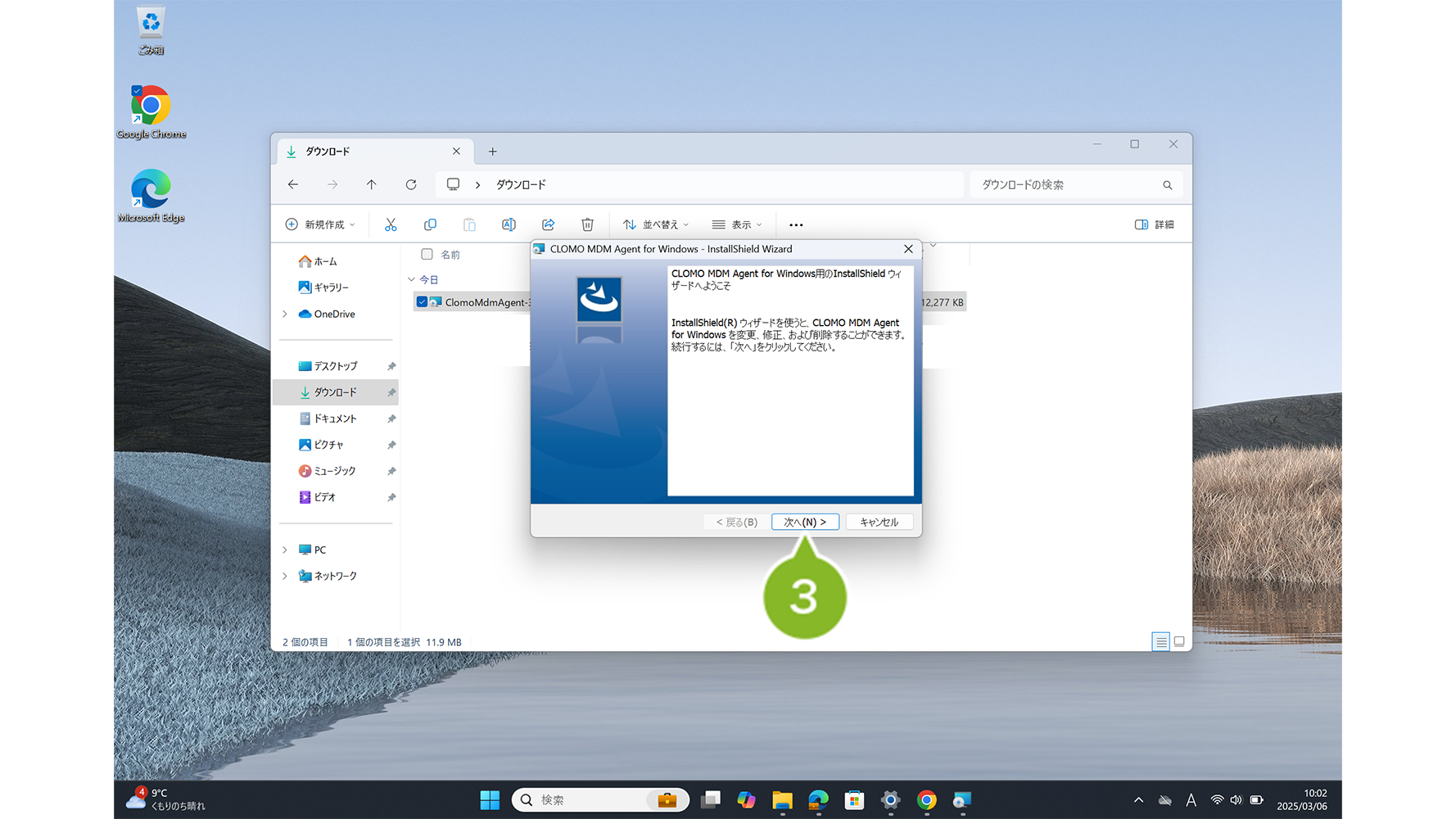Click the Downloads search field

(1076, 185)
